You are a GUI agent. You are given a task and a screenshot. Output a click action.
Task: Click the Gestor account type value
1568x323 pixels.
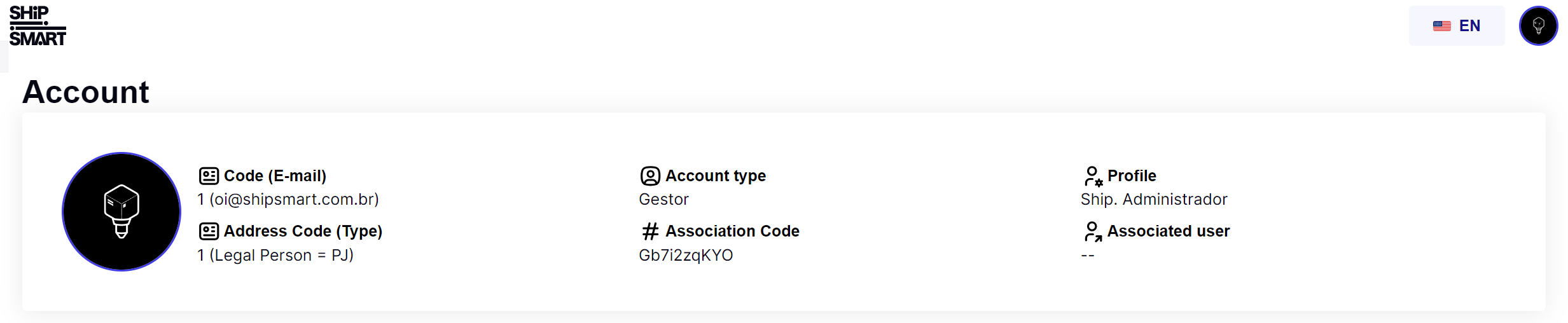(663, 200)
